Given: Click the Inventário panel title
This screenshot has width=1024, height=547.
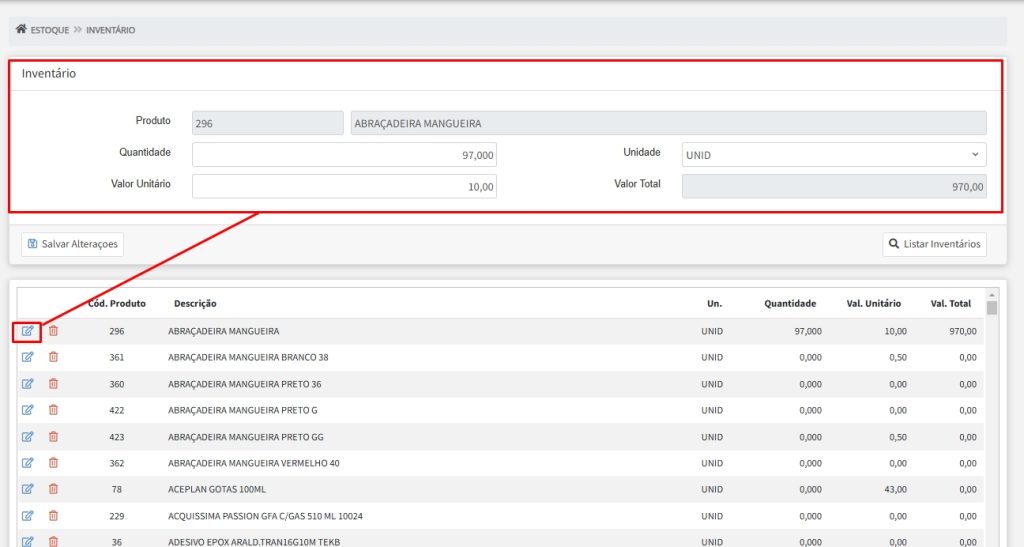Looking at the screenshot, I should [49, 73].
